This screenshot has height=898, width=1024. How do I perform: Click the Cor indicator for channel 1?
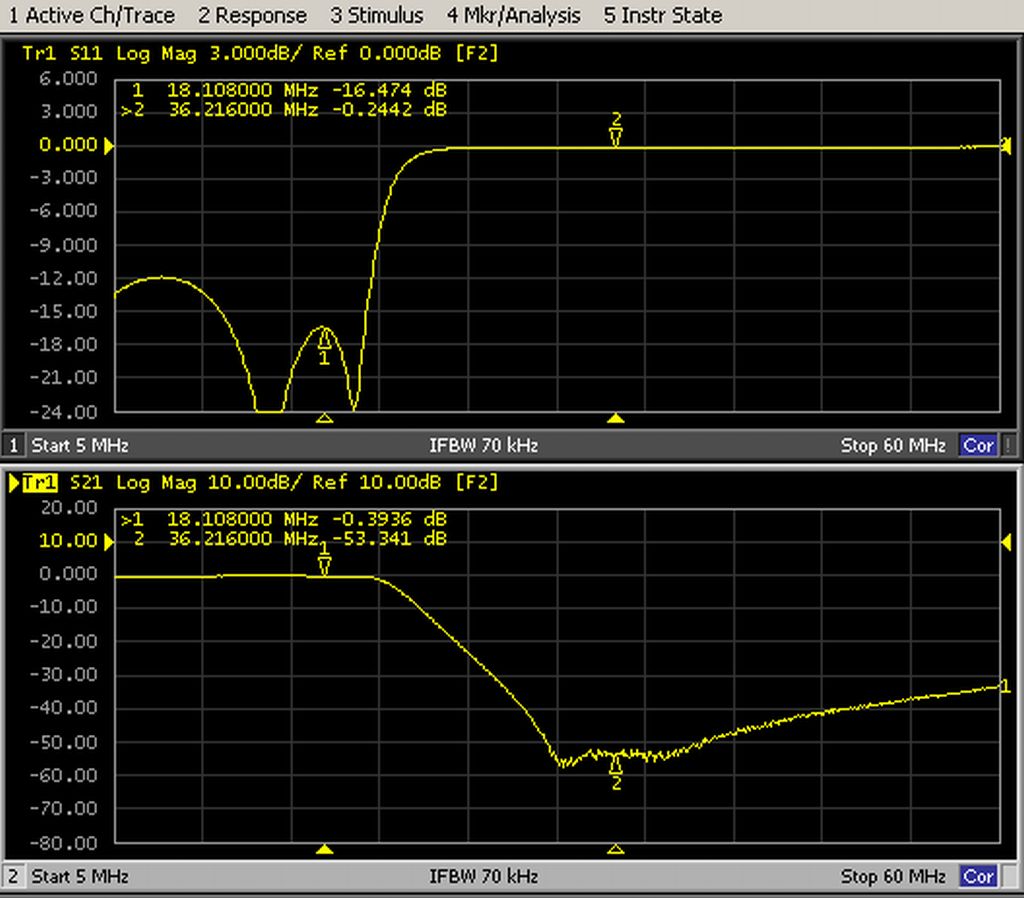pos(977,445)
